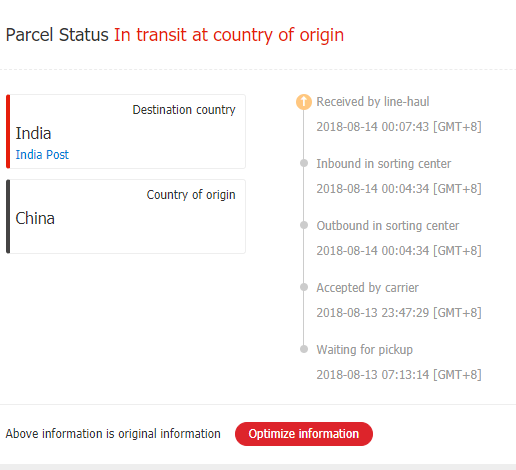Click the Inbound in sorting center event text
The image size is (516, 470).
click(384, 164)
